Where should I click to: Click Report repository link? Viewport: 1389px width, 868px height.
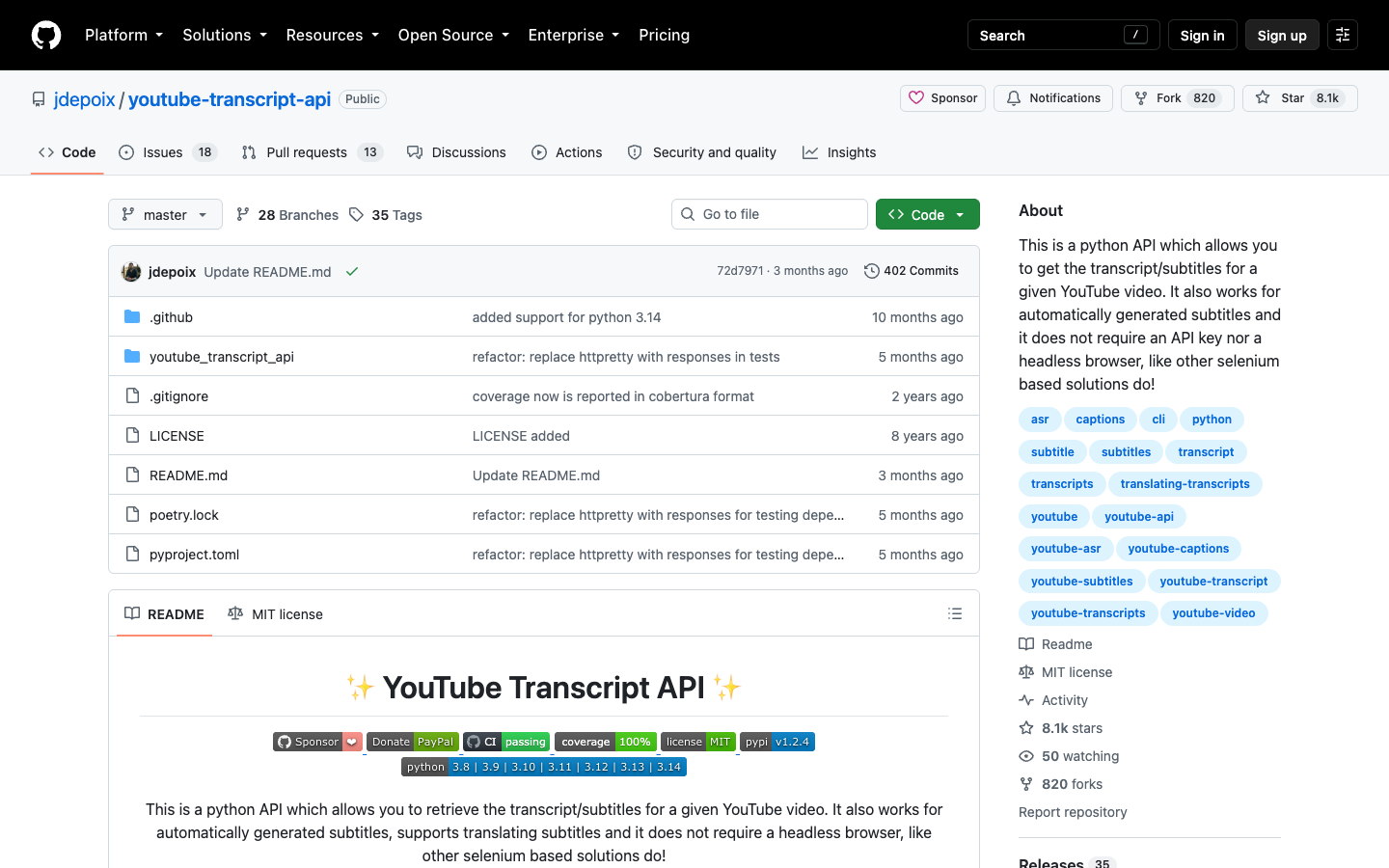(x=1073, y=812)
